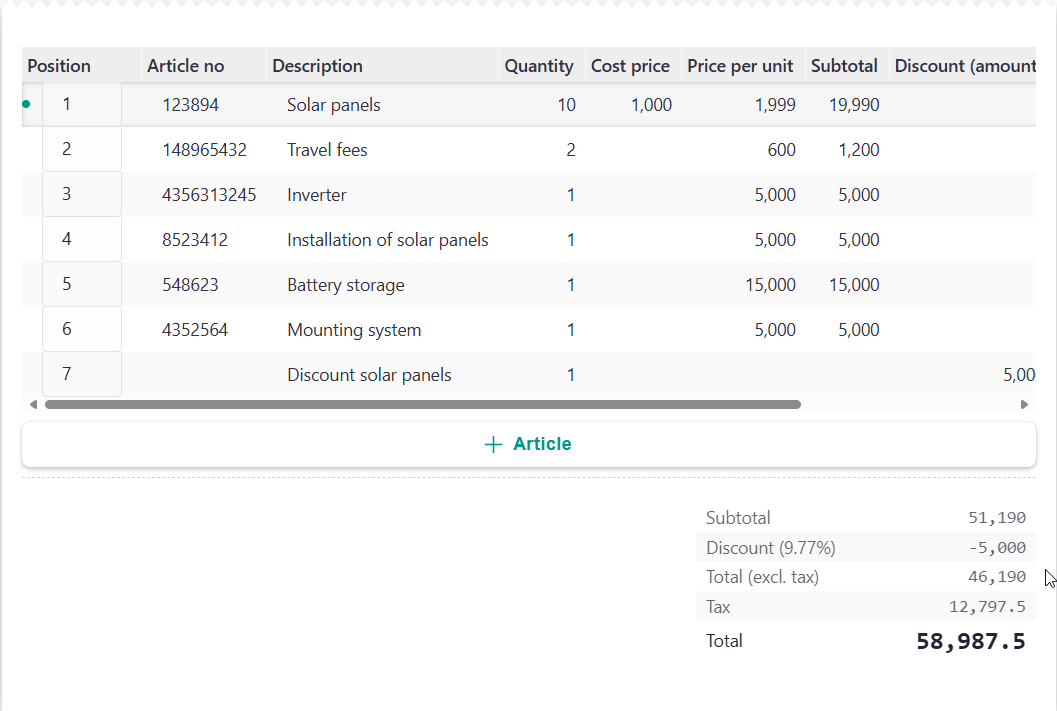
Task: Click the Quantity column header
Action: 539,66
